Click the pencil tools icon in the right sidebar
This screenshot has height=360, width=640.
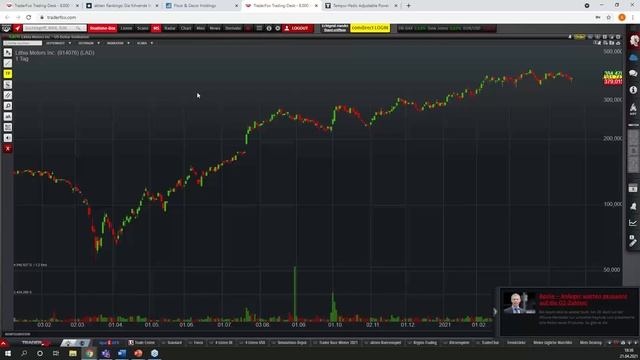pyautogui.click(x=633, y=241)
